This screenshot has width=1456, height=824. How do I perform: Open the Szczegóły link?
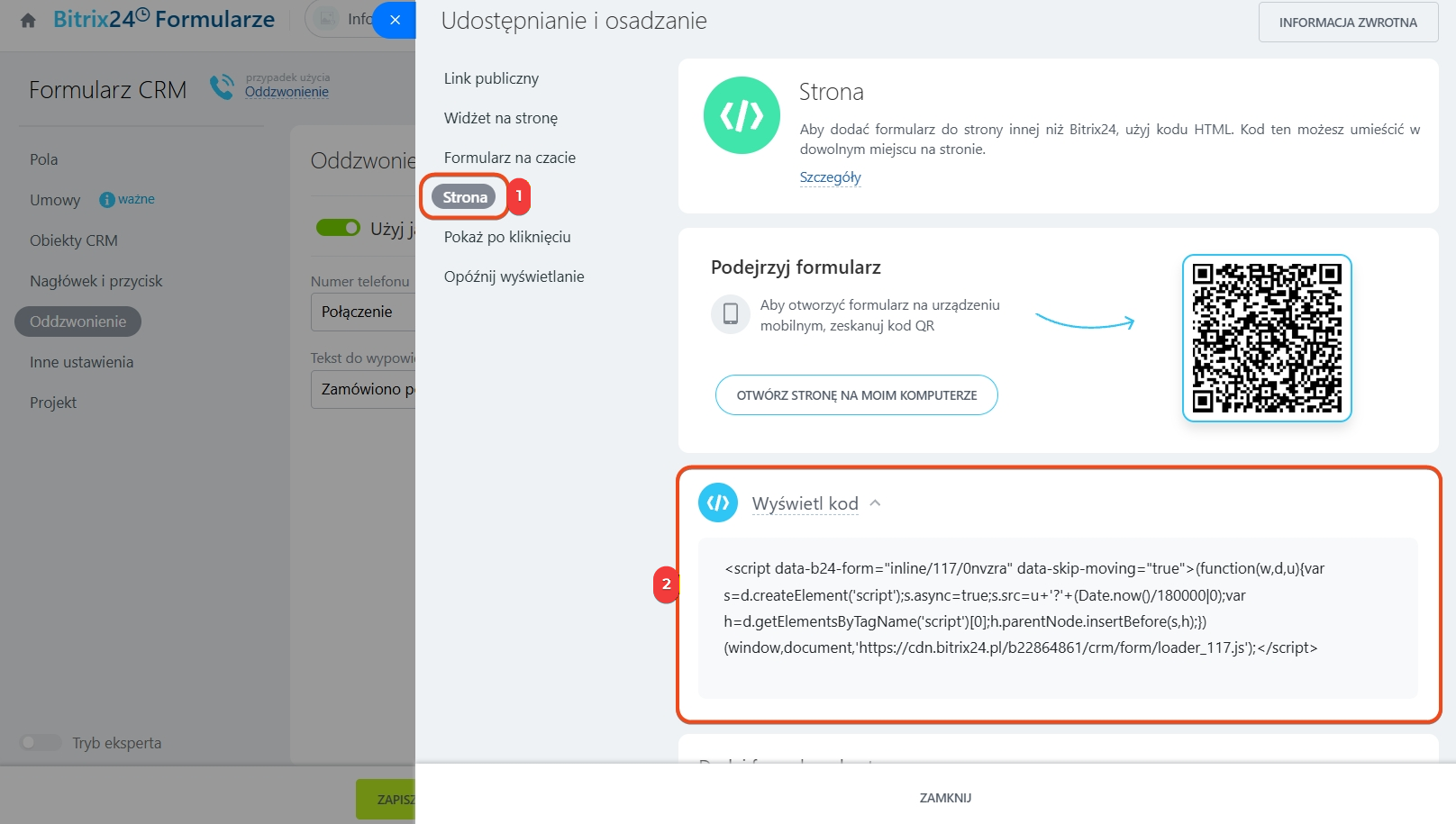pyautogui.click(x=830, y=177)
